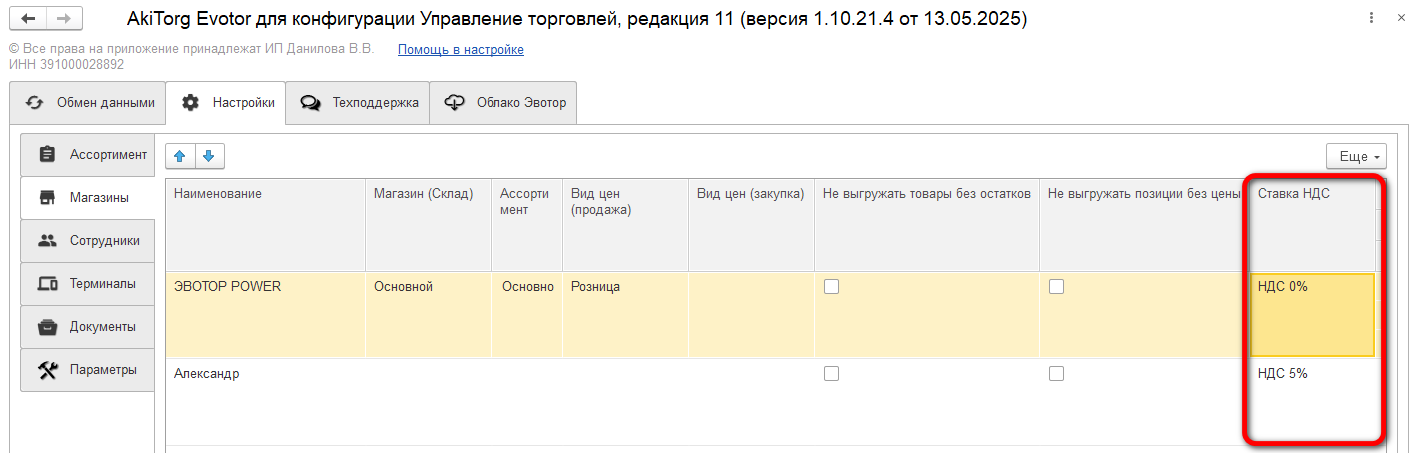Open the Параметры sidebar section
This screenshot has width=1415, height=453.
88,370
